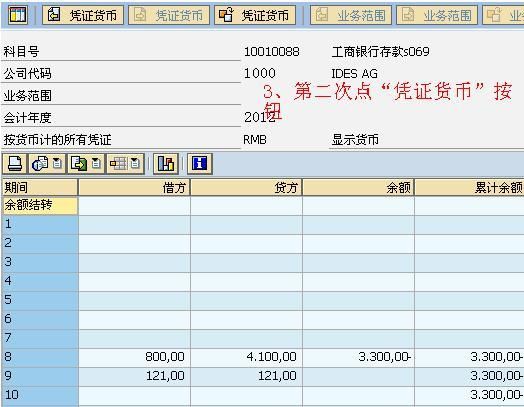
Task: Click the 借方 column header
Action: click(x=134, y=187)
